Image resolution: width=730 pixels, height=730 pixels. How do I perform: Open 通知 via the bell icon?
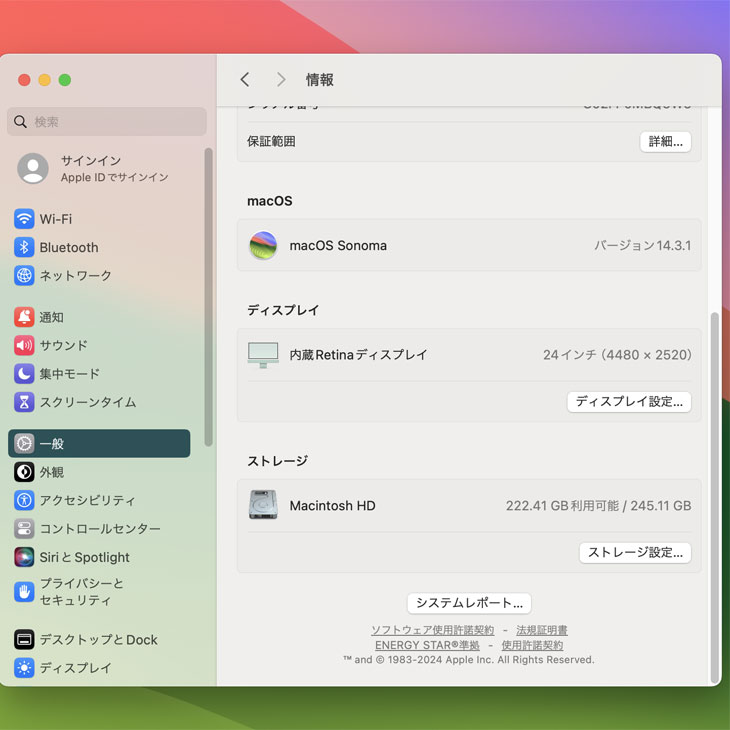[x=24, y=317]
